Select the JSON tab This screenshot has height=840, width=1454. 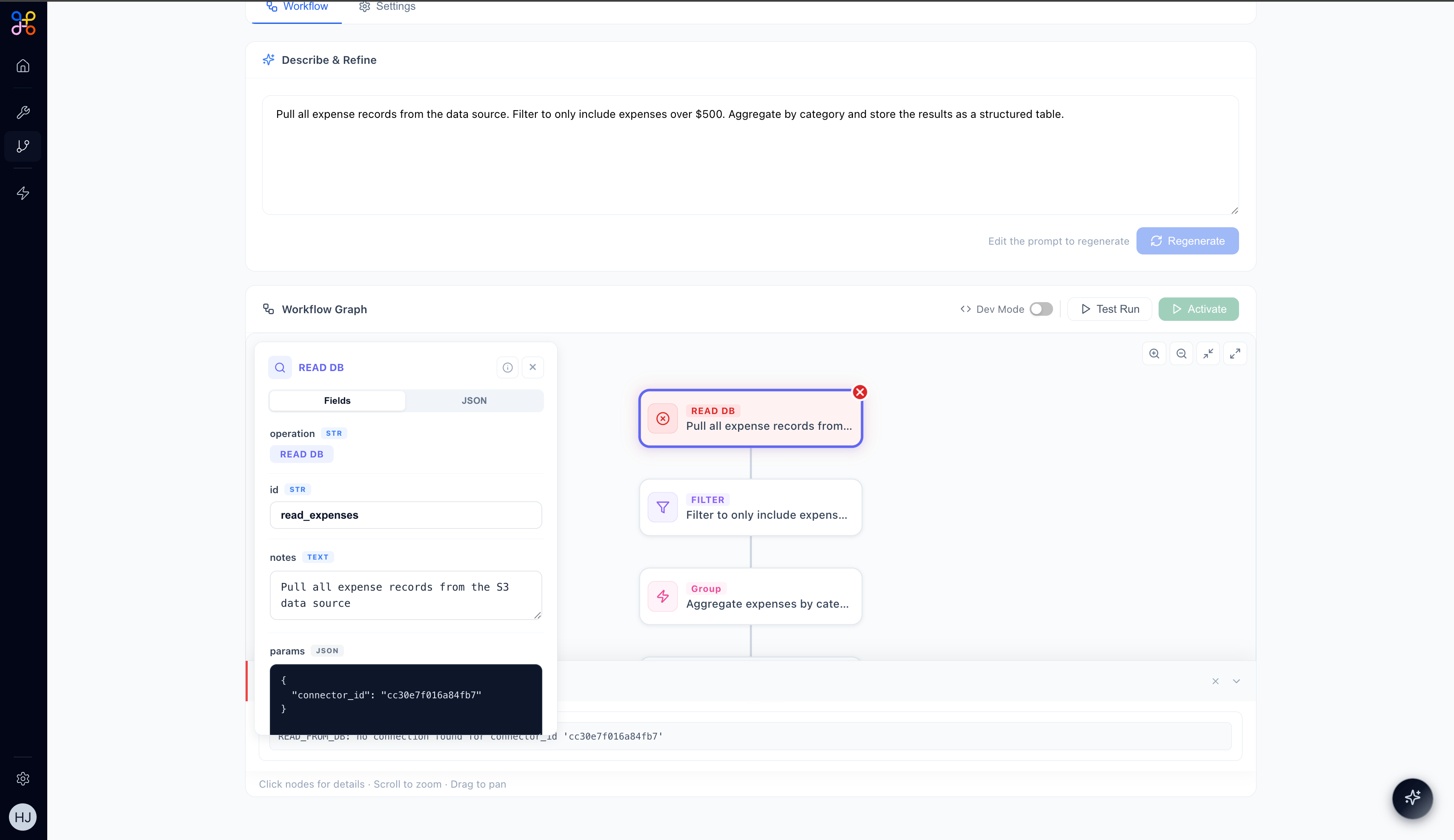(474, 400)
